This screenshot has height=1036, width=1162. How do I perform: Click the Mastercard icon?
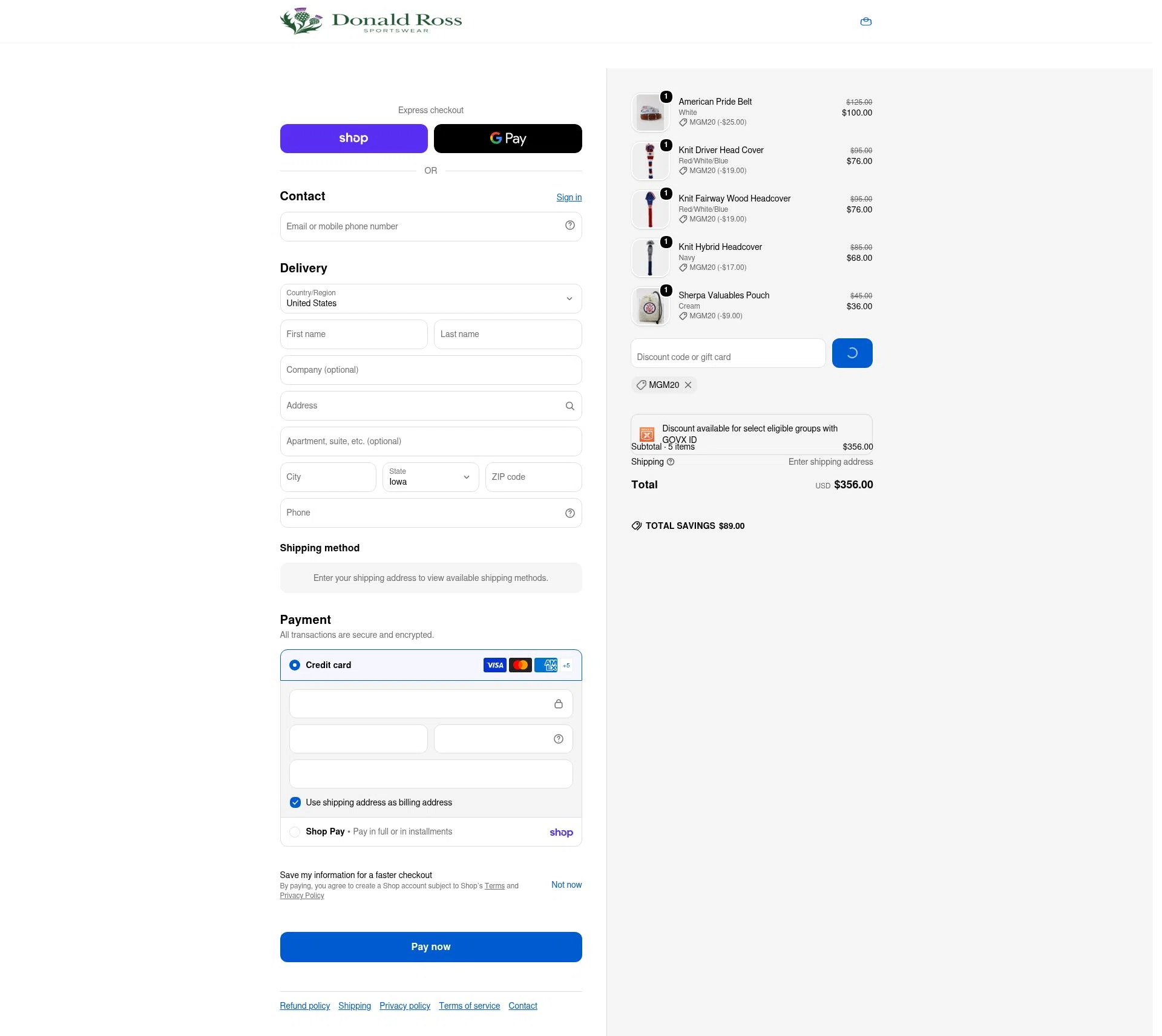pyautogui.click(x=520, y=665)
